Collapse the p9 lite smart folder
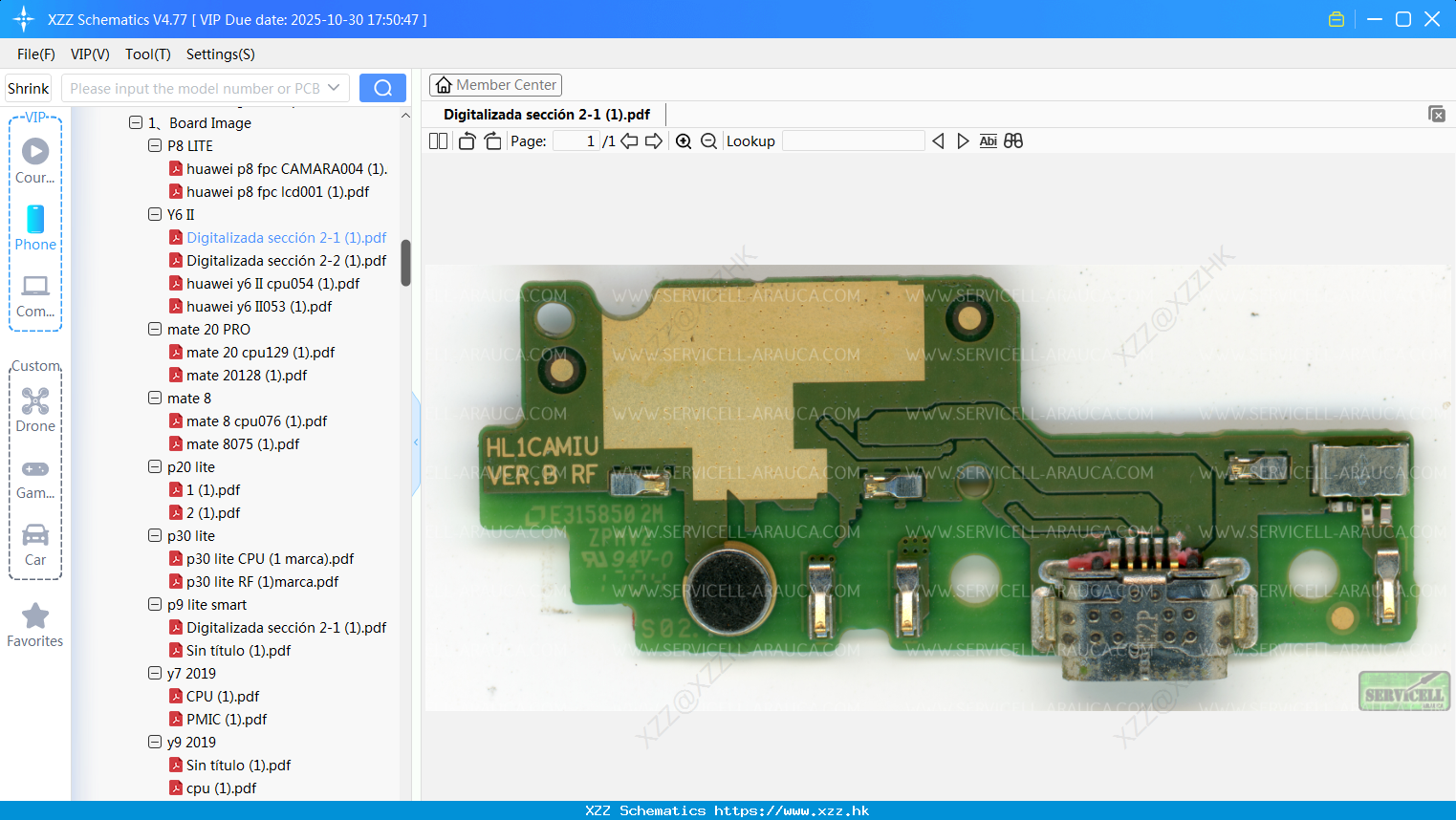 (x=155, y=604)
